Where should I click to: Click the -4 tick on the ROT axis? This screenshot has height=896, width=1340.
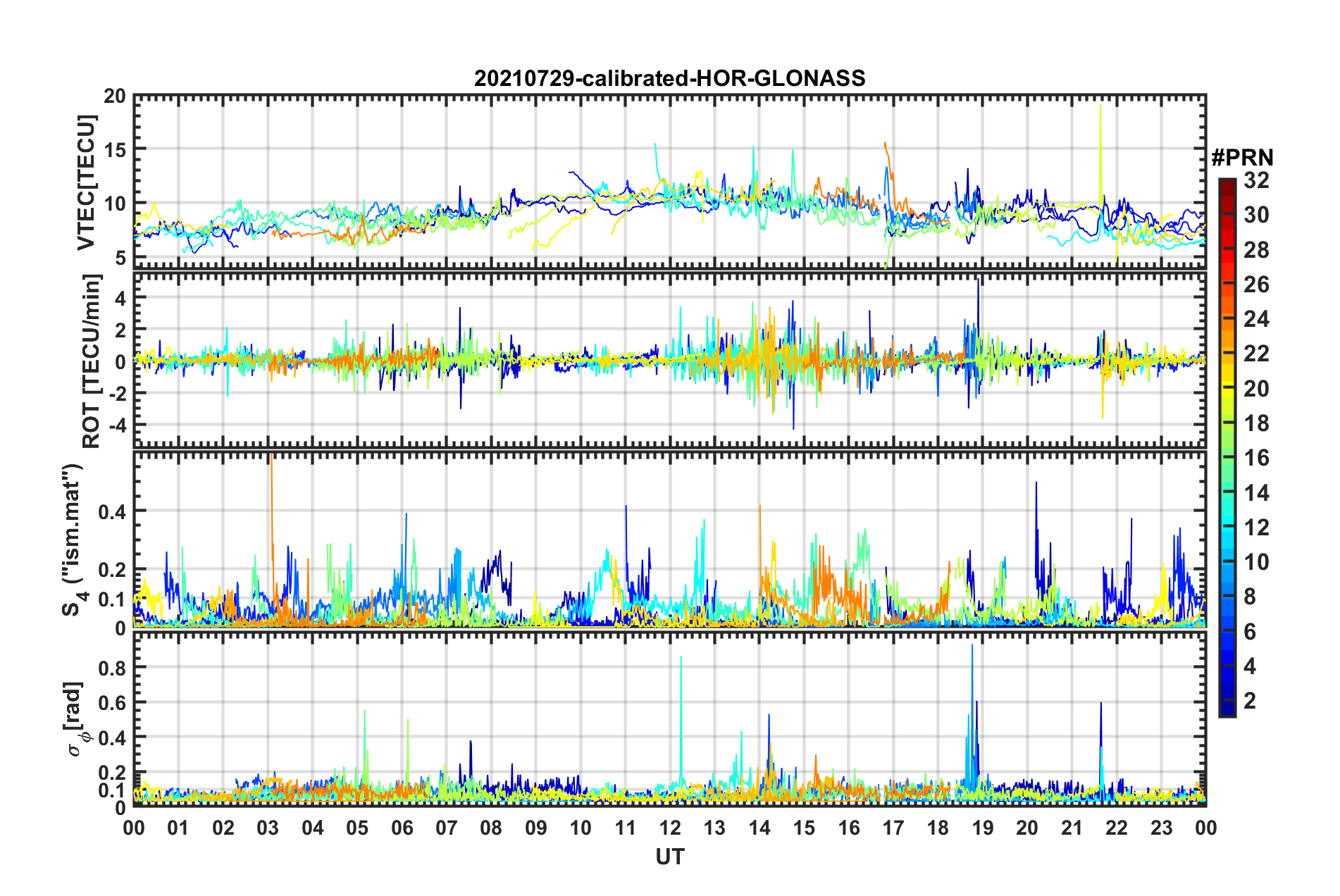pyautogui.click(x=115, y=425)
